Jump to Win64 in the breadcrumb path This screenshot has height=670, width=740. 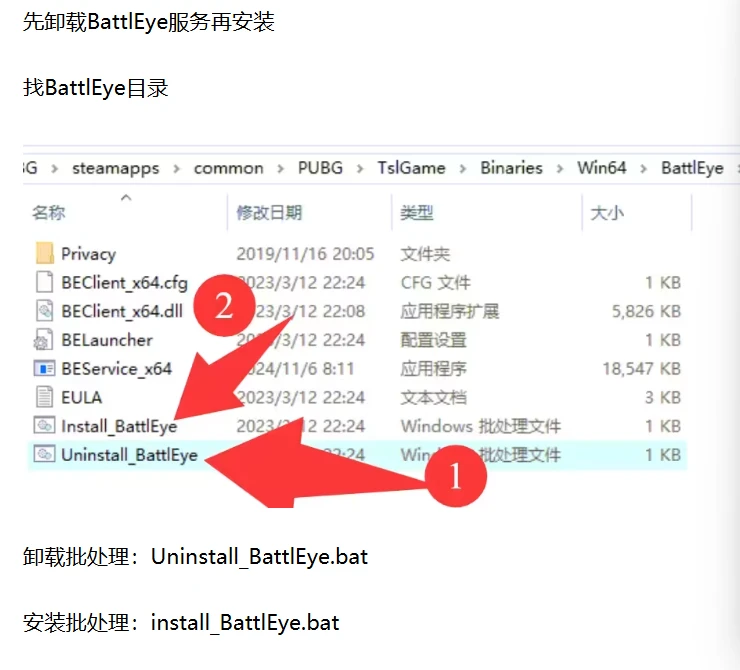(602, 168)
